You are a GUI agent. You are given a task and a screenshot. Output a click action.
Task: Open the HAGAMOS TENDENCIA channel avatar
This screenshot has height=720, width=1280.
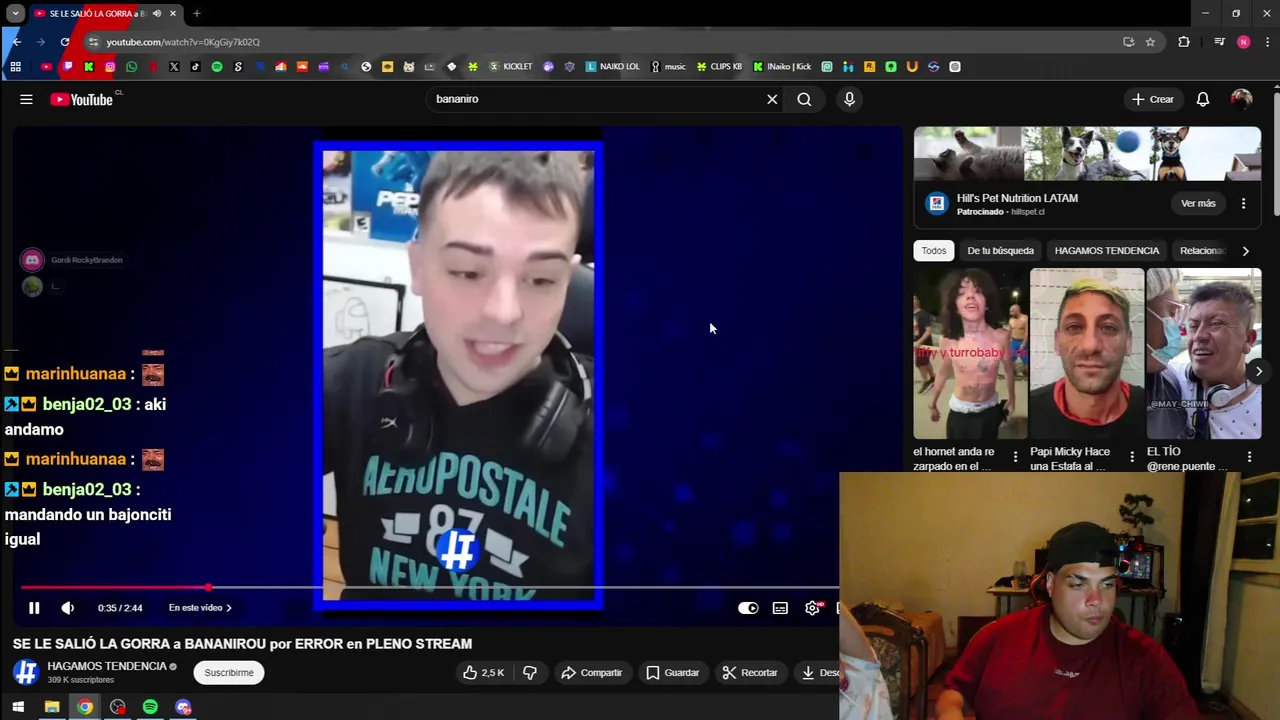[x=26, y=672]
